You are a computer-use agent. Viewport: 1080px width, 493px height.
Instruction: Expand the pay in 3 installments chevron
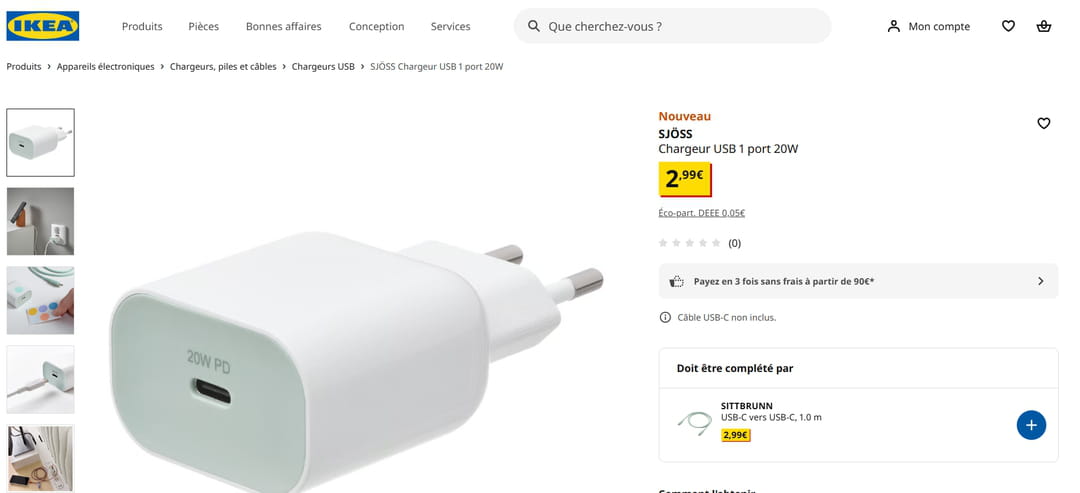(1040, 281)
